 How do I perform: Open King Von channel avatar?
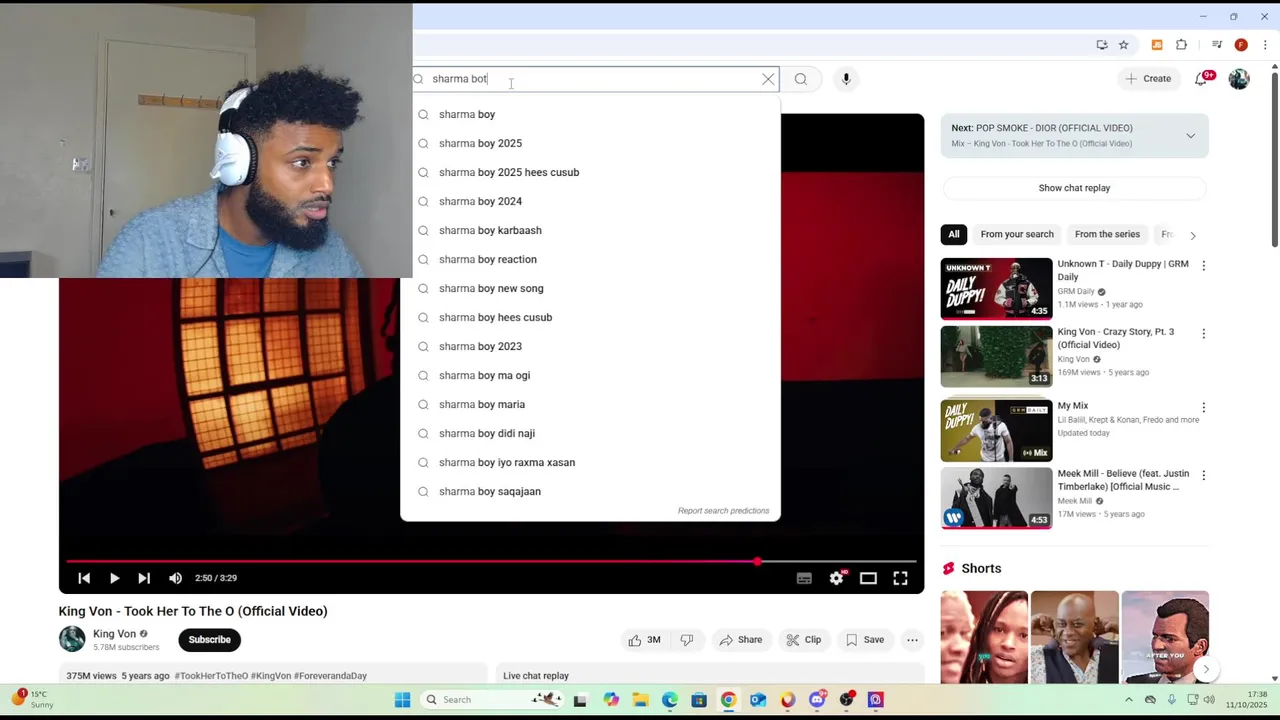click(72, 639)
